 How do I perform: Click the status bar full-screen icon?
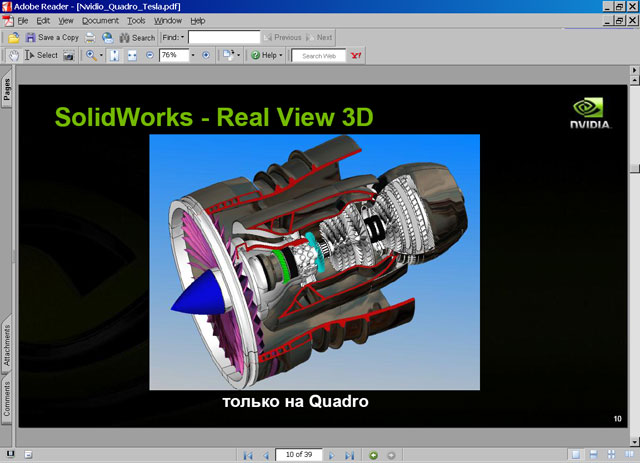(11, 454)
